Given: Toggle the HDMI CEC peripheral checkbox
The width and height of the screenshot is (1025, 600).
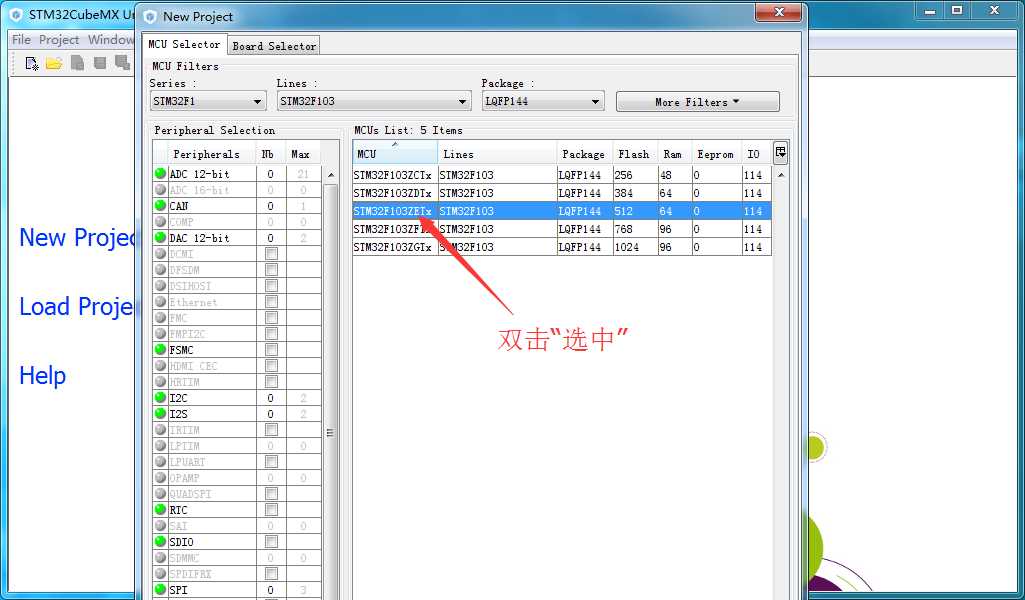Looking at the screenshot, I should click(x=271, y=366).
